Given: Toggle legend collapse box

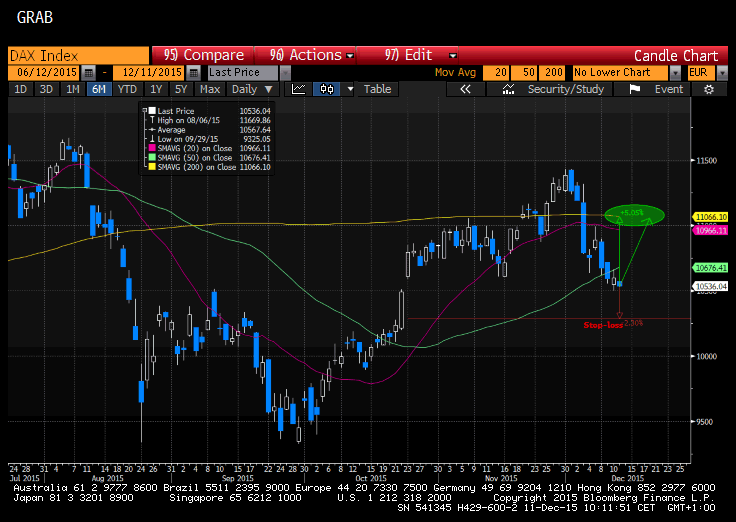Looking at the screenshot, I should tap(145, 111).
